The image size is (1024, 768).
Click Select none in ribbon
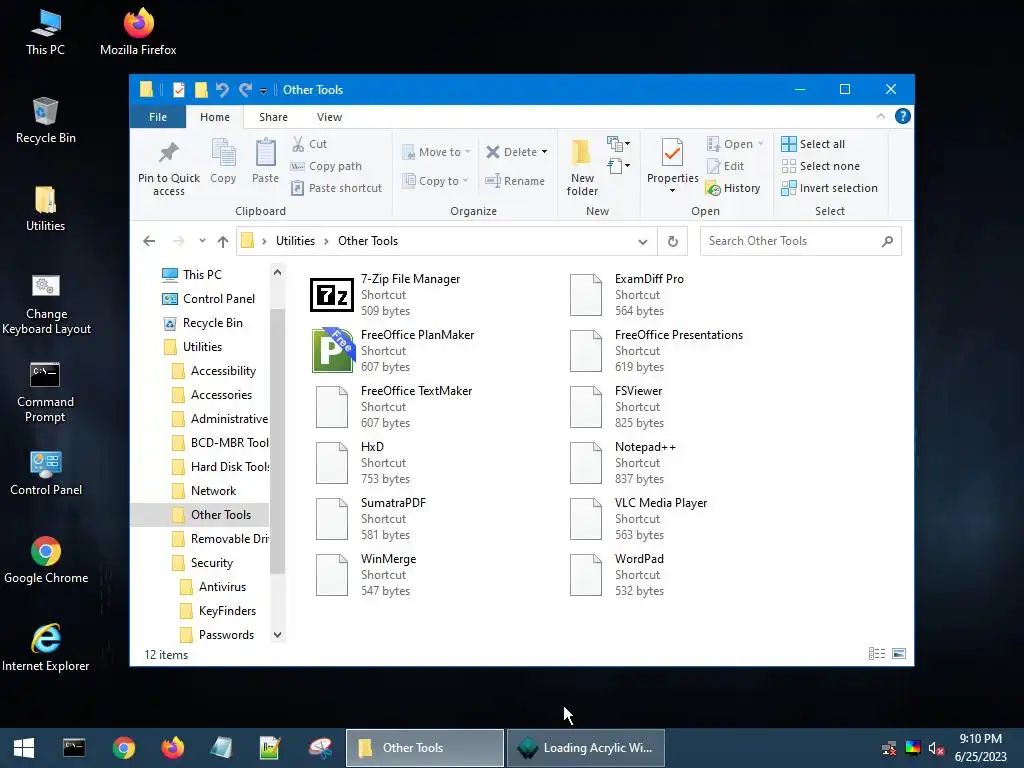coord(821,166)
